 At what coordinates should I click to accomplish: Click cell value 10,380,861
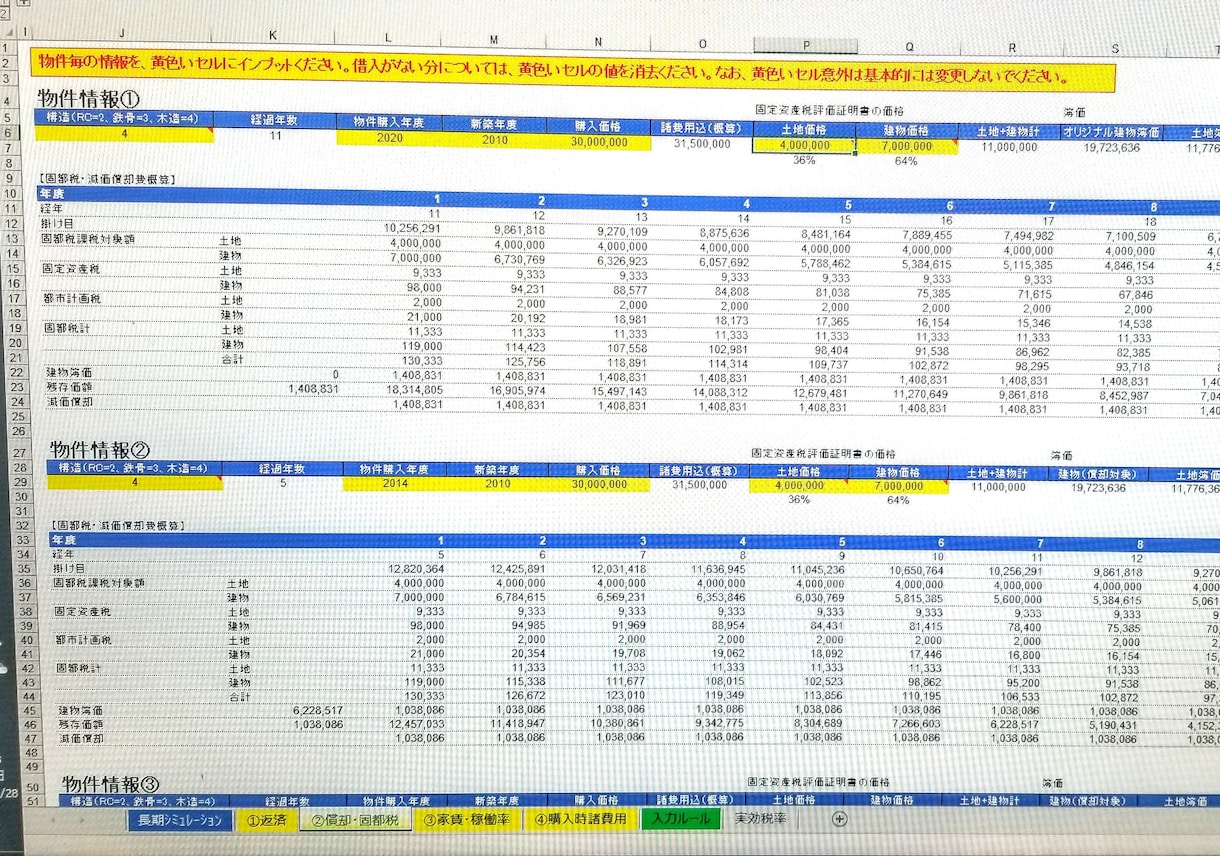click(619, 722)
